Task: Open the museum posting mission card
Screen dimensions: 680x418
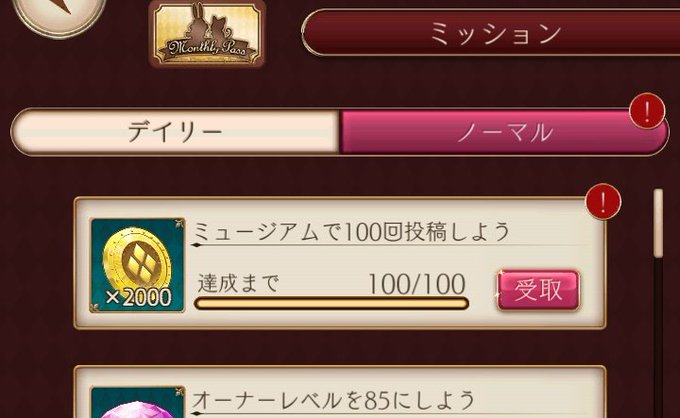Action: tap(340, 263)
